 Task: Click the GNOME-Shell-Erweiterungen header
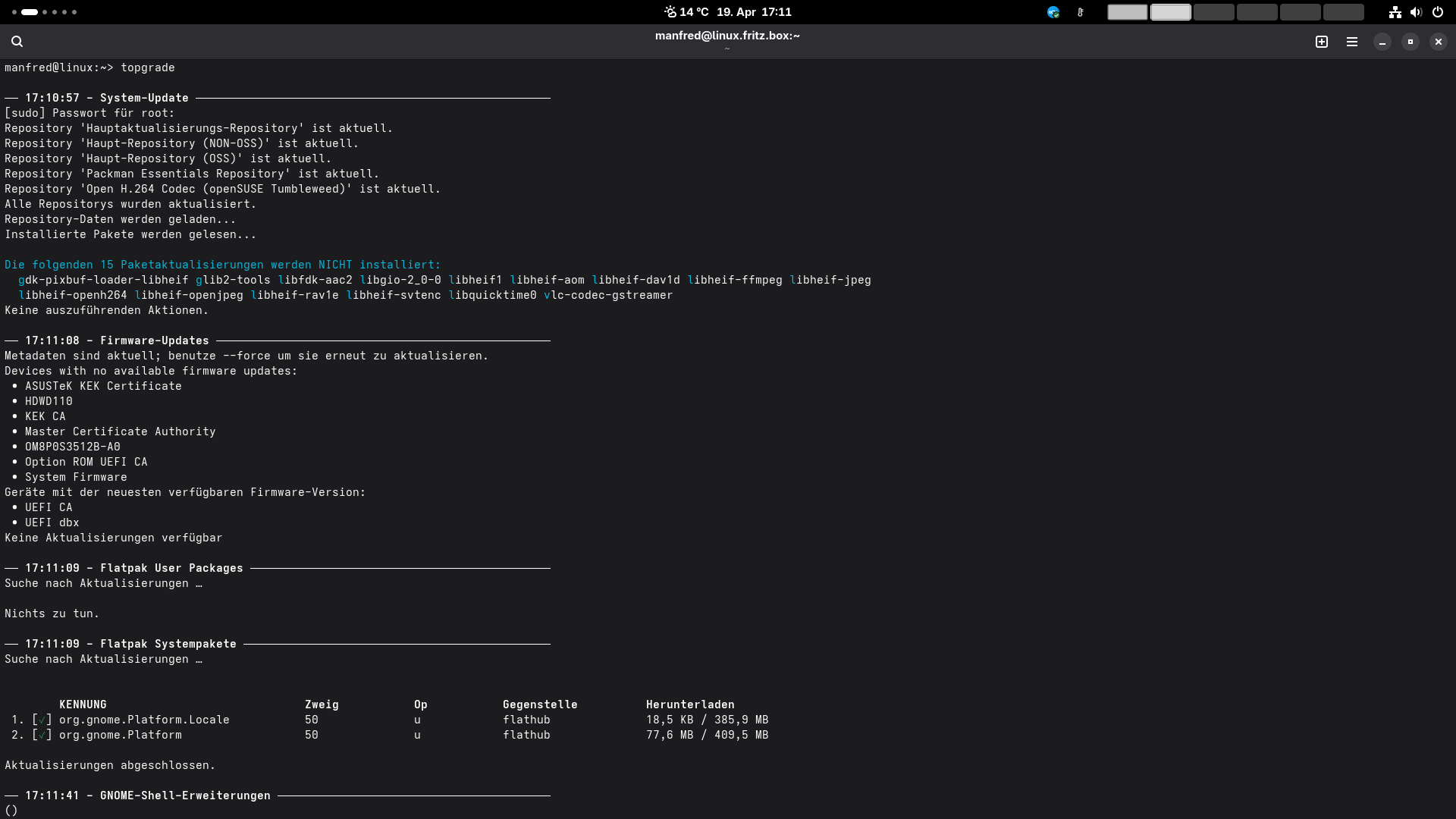click(185, 795)
